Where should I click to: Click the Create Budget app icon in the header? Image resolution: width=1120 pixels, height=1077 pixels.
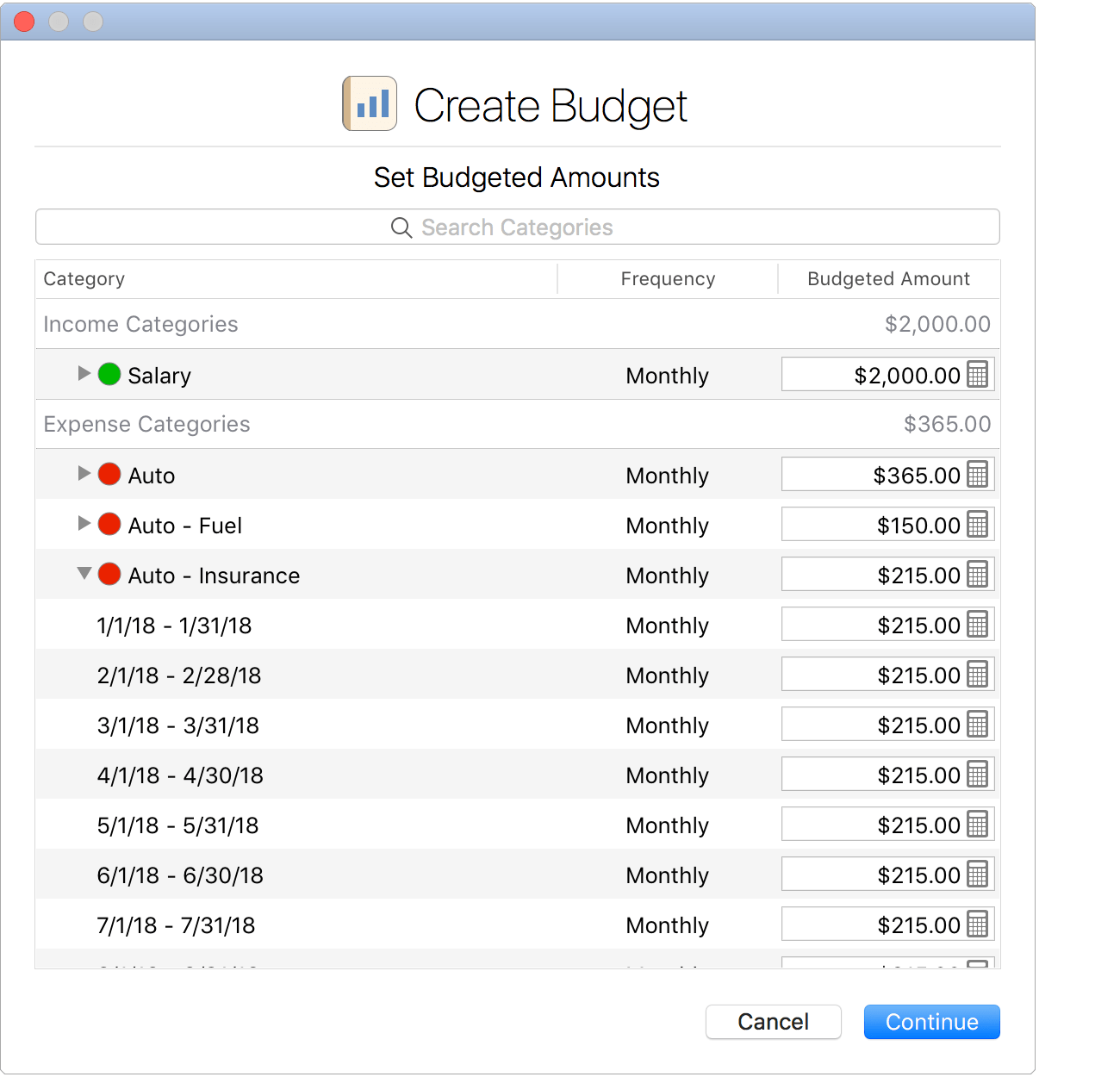click(370, 103)
